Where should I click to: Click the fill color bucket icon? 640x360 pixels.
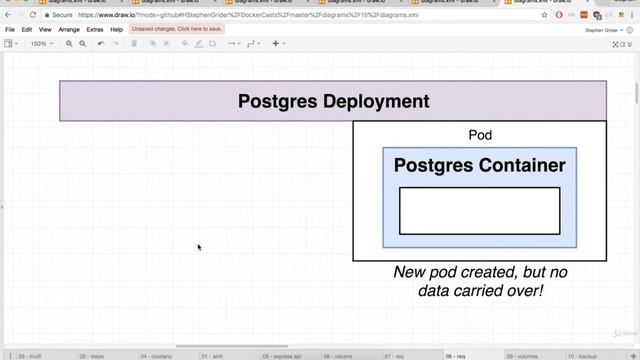tap(185, 44)
